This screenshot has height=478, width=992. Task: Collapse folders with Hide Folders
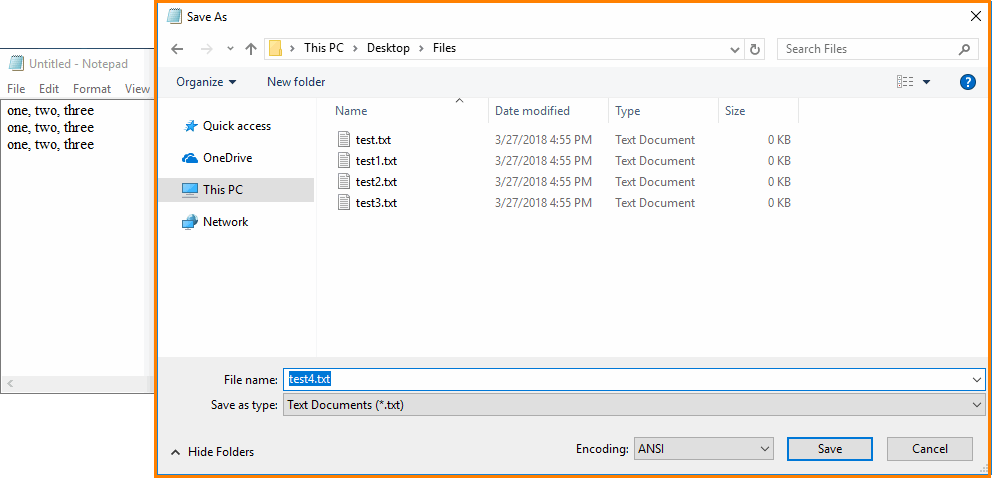coord(213,451)
